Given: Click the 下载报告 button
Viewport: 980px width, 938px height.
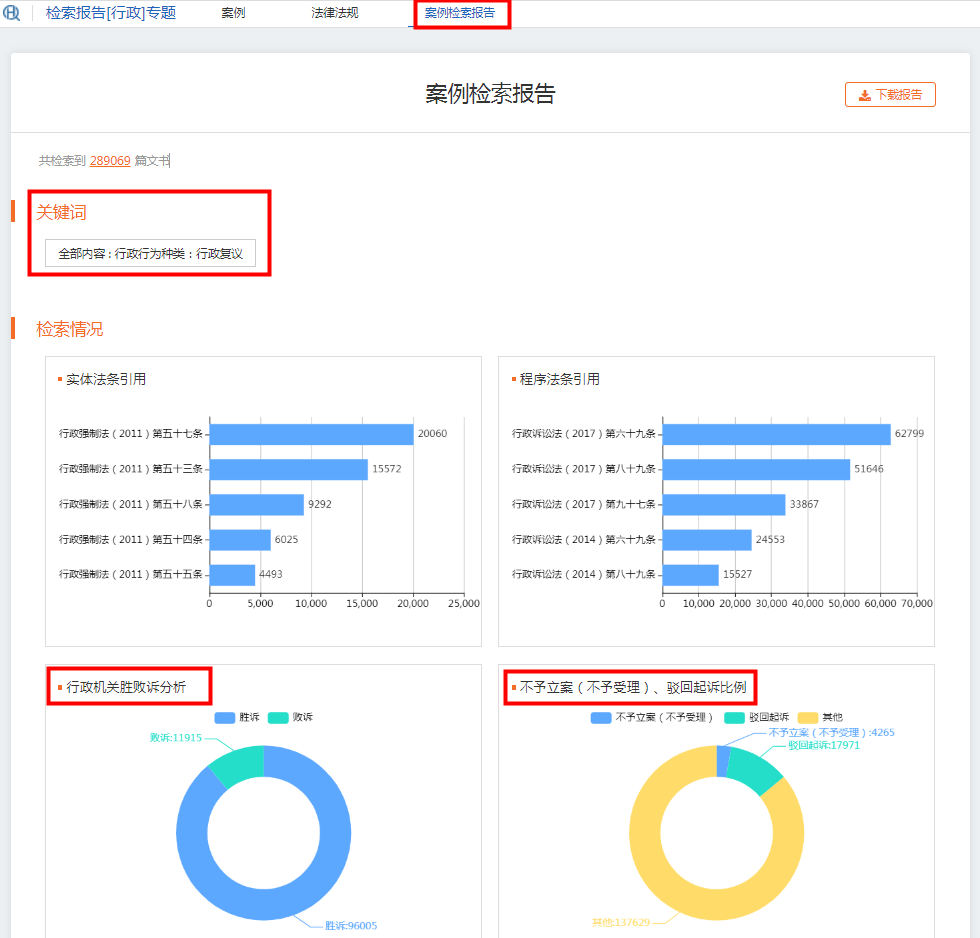Looking at the screenshot, I should tap(890, 95).
